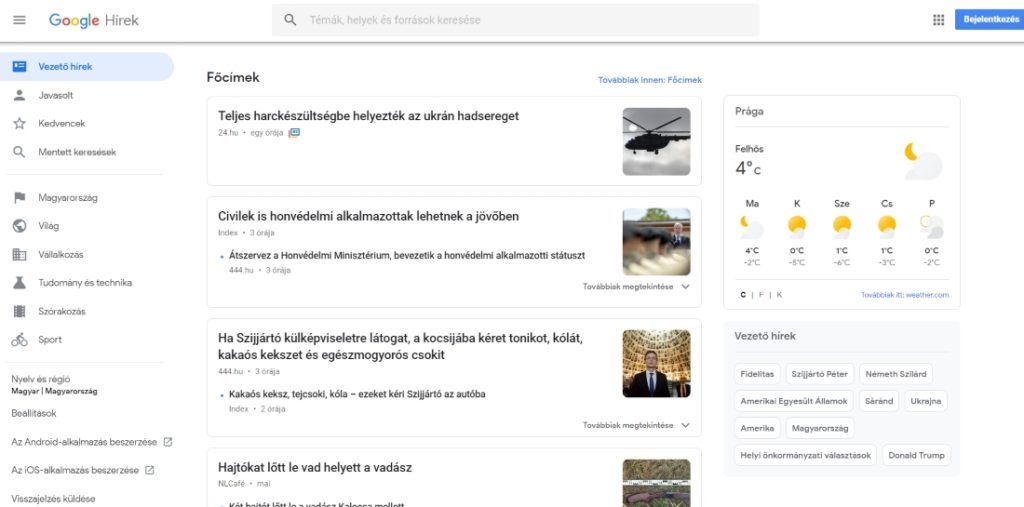The width and height of the screenshot is (1024, 507).
Task: Open weather.com more info link
Action: coord(904,295)
